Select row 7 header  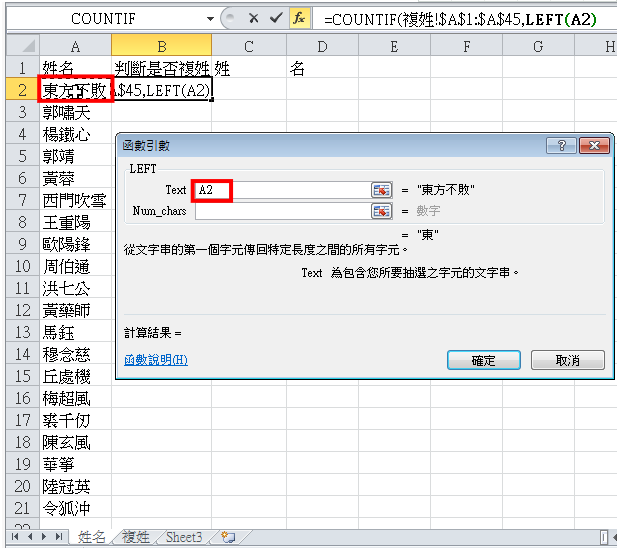(23, 200)
